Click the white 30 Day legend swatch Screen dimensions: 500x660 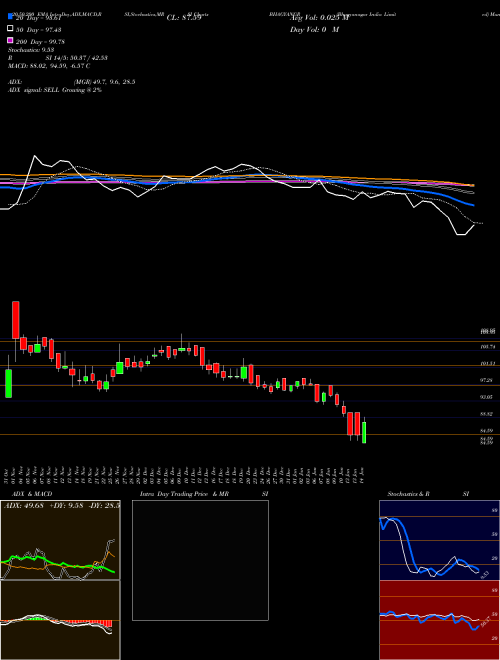pyautogui.click(x=10, y=29)
